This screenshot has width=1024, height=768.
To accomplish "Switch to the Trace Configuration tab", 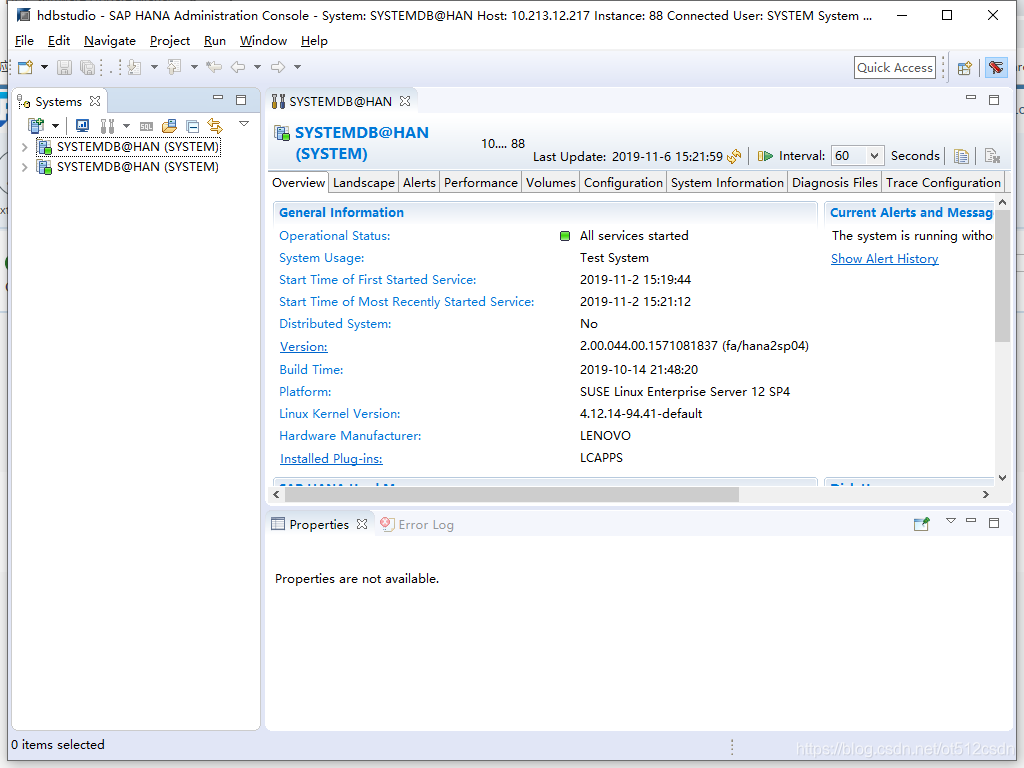I will click(943, 183).
